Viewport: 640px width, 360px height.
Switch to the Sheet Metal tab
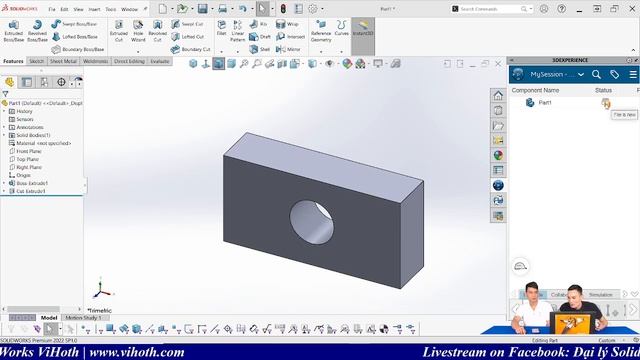point(63,61)
